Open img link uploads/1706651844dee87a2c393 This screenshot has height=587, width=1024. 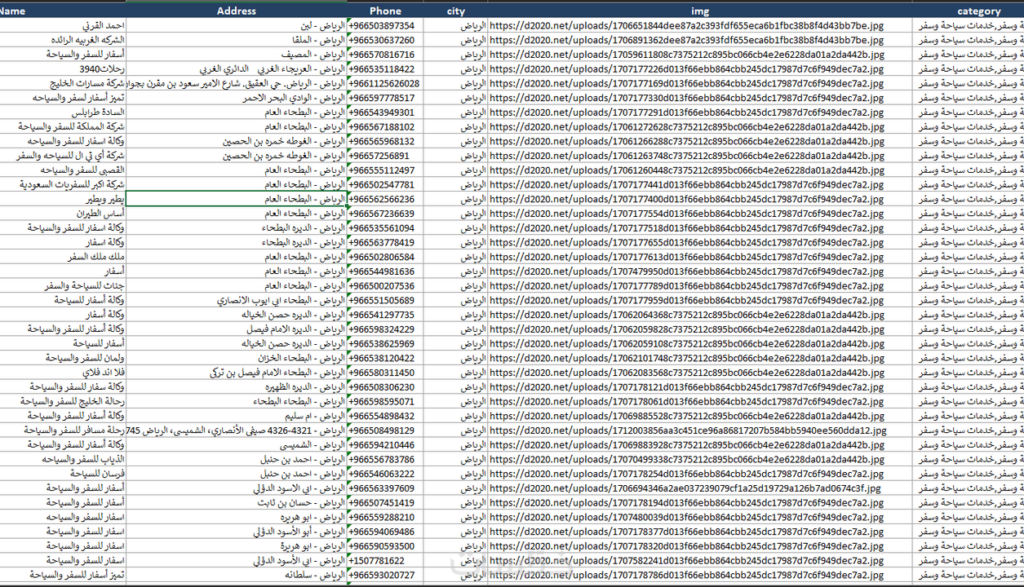tap(686, 25)
